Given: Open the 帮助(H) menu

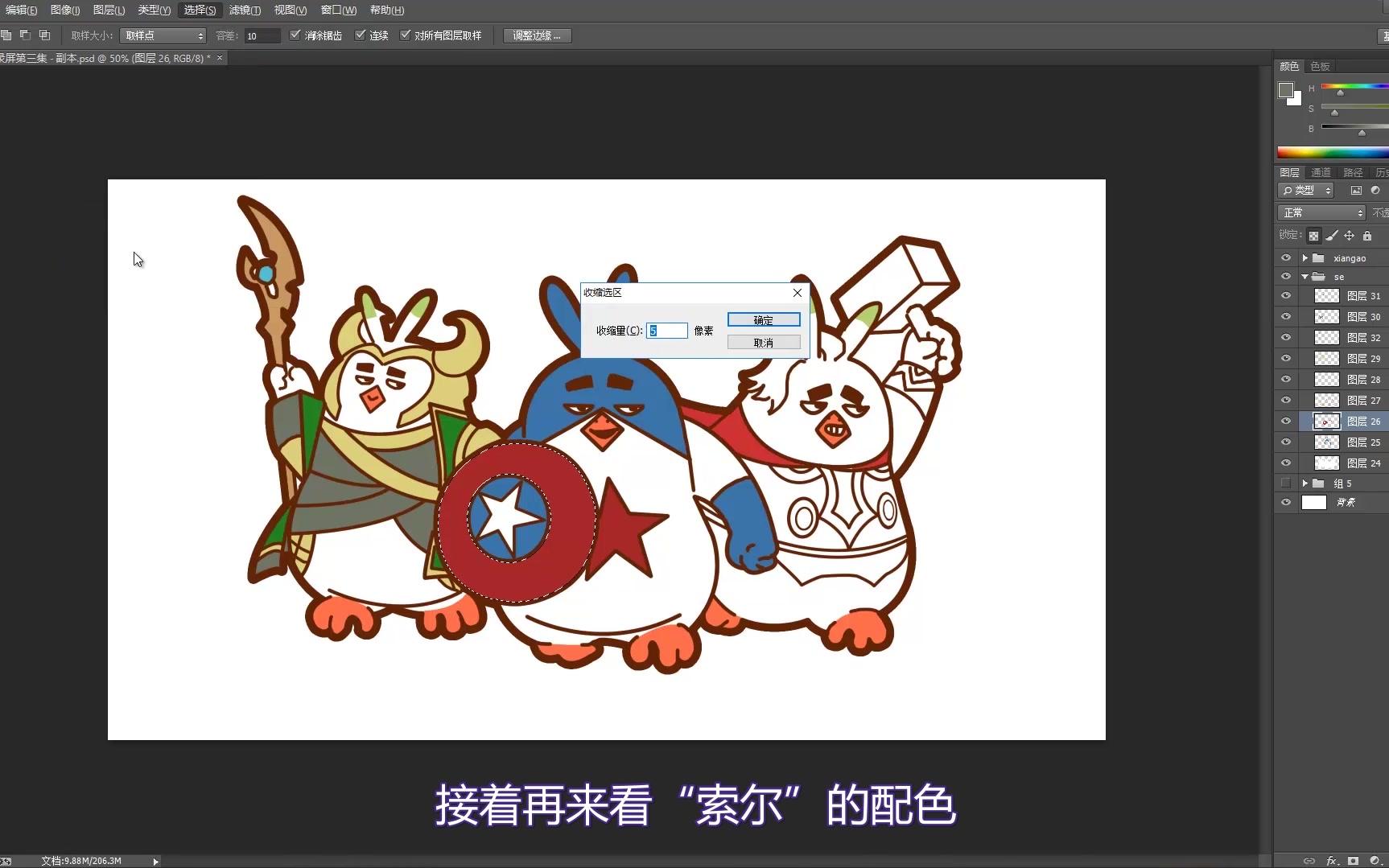Looking at the screenshot, I should (x=387, y=10).
